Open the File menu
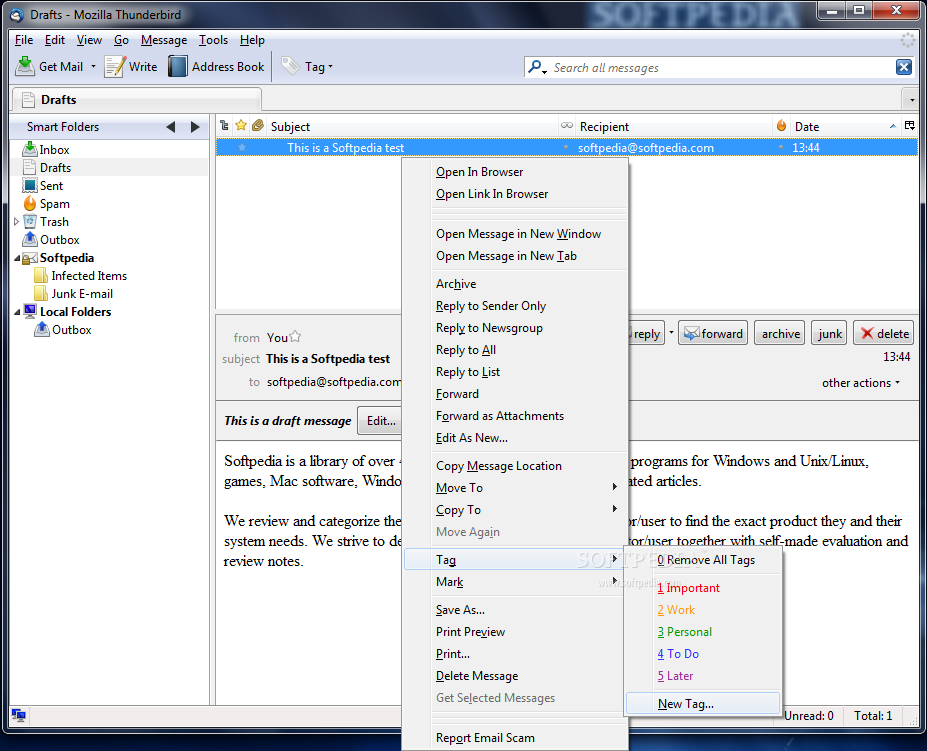927x751 pixels. [x=24, y=40]
